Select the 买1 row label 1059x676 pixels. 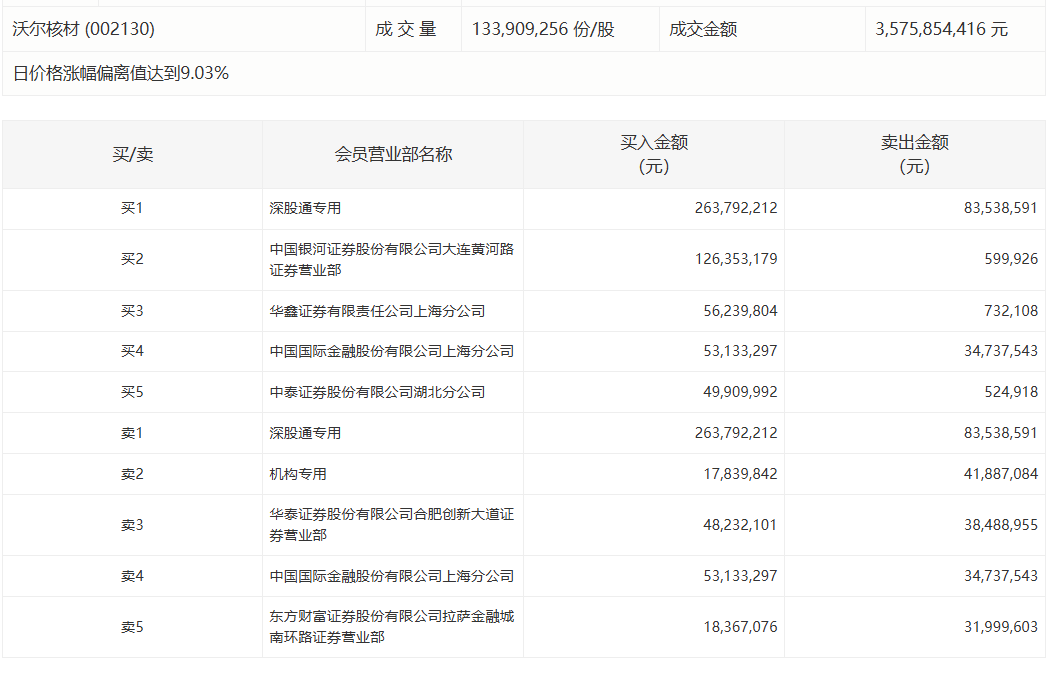pyautogui.click(x=132, y=209)
